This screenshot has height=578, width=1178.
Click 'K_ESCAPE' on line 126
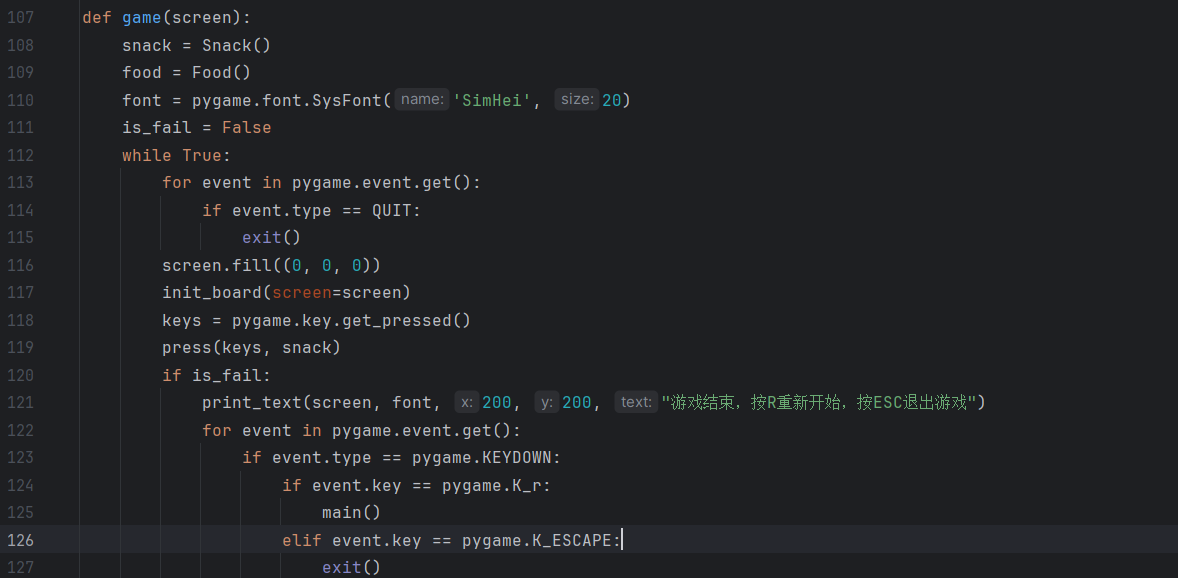(572, 540)
